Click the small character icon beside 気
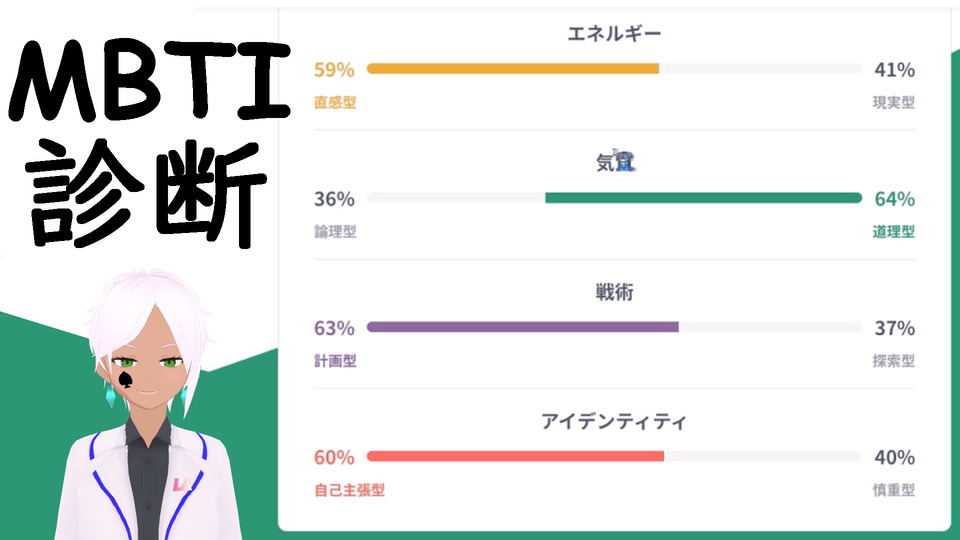The height and width of the screenshot is (540, 960). pos(626,163)
